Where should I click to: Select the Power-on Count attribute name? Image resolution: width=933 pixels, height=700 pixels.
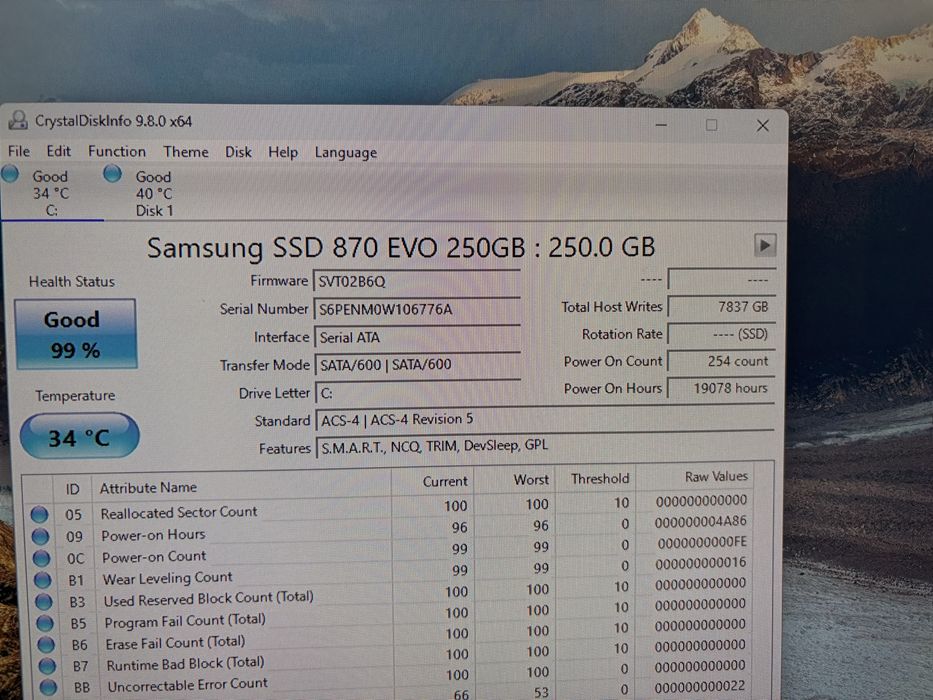point(154,557)
